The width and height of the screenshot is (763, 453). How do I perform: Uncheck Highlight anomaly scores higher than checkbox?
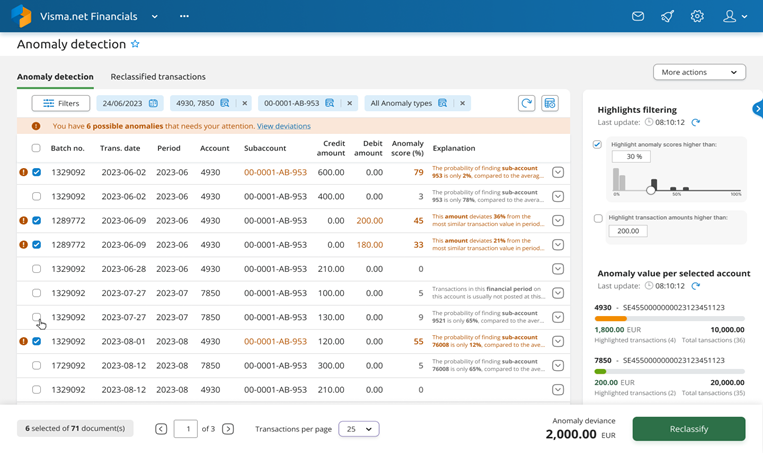click(597, 145)
